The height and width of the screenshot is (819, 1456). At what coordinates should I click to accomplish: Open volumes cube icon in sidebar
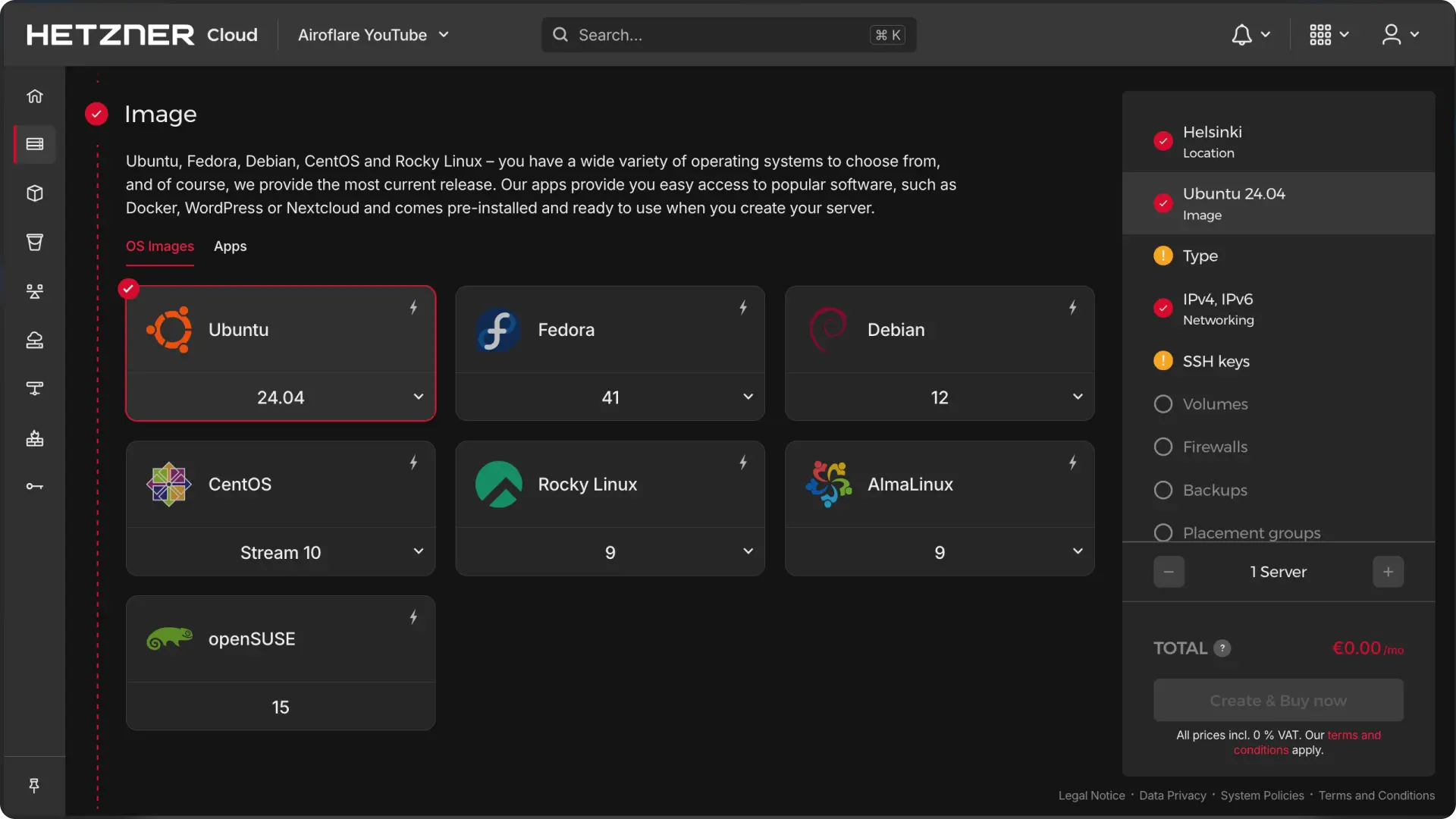coord(35,193)
